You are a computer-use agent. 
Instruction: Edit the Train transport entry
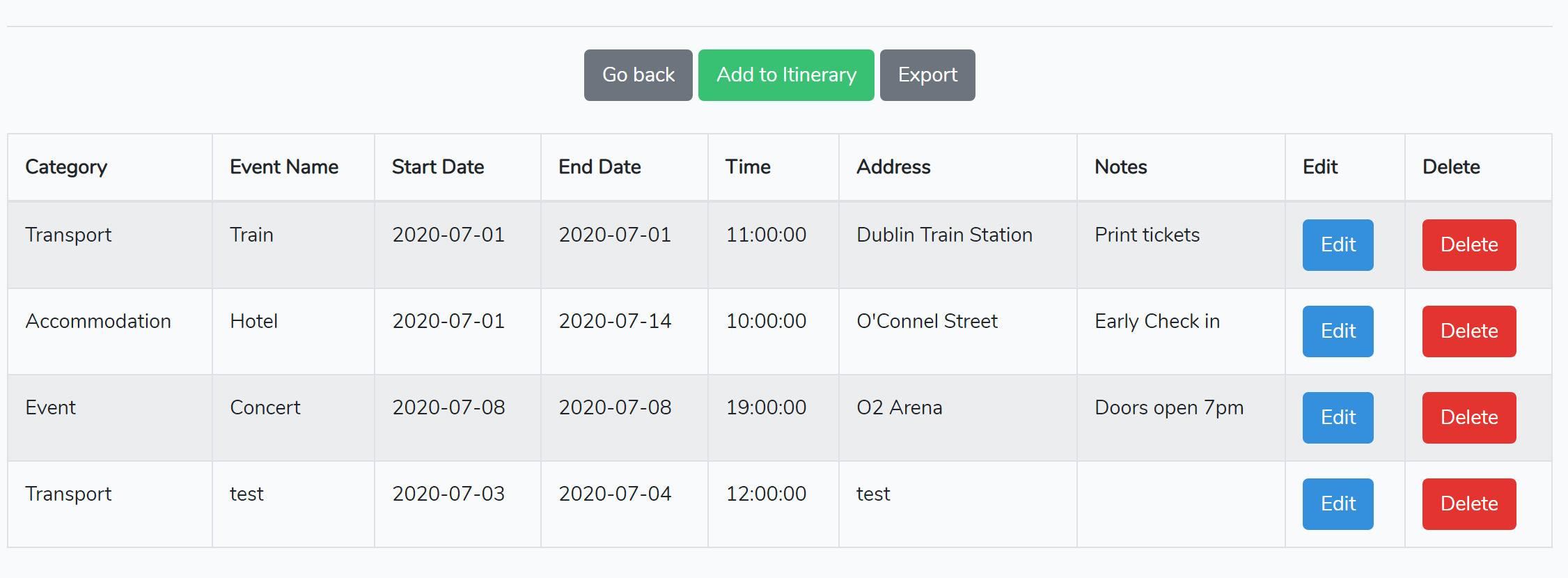[1338, 245]
